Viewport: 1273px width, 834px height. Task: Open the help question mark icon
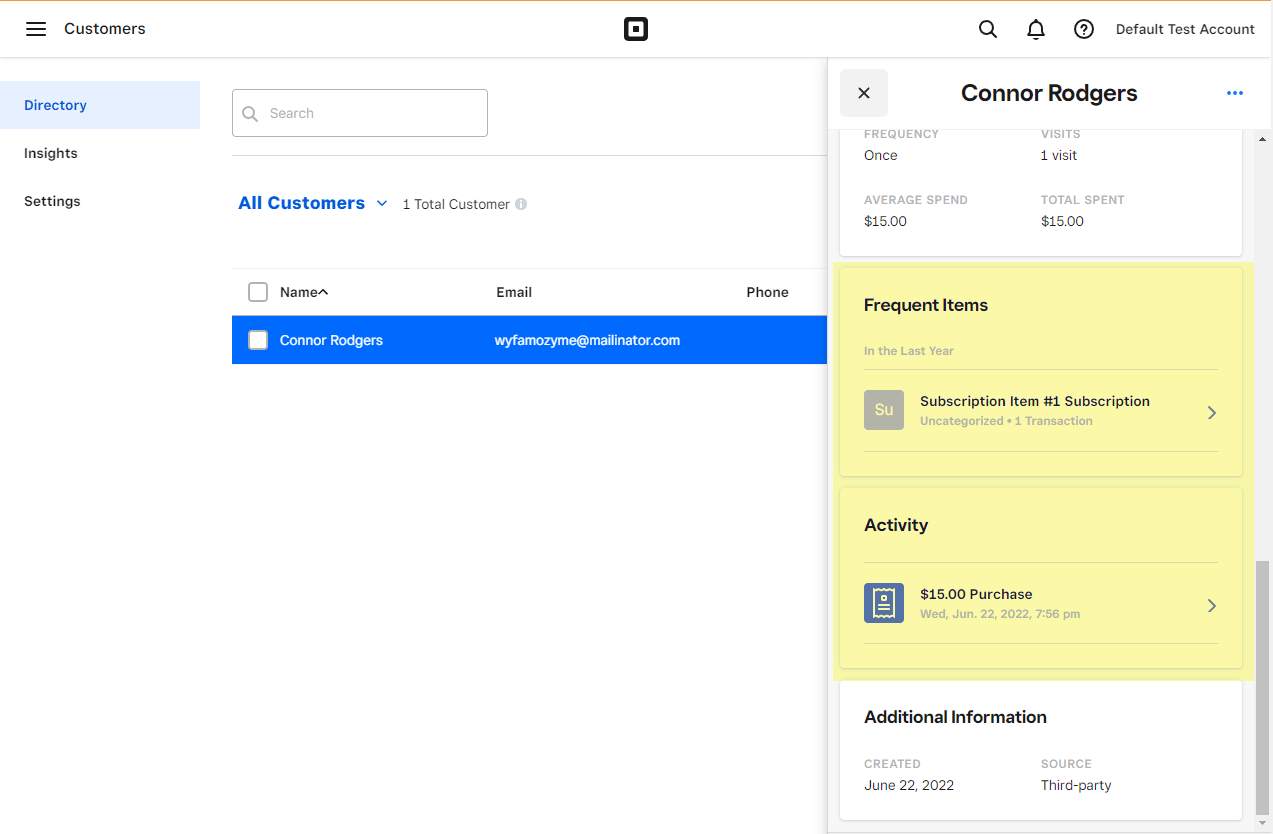point(1084,29)
